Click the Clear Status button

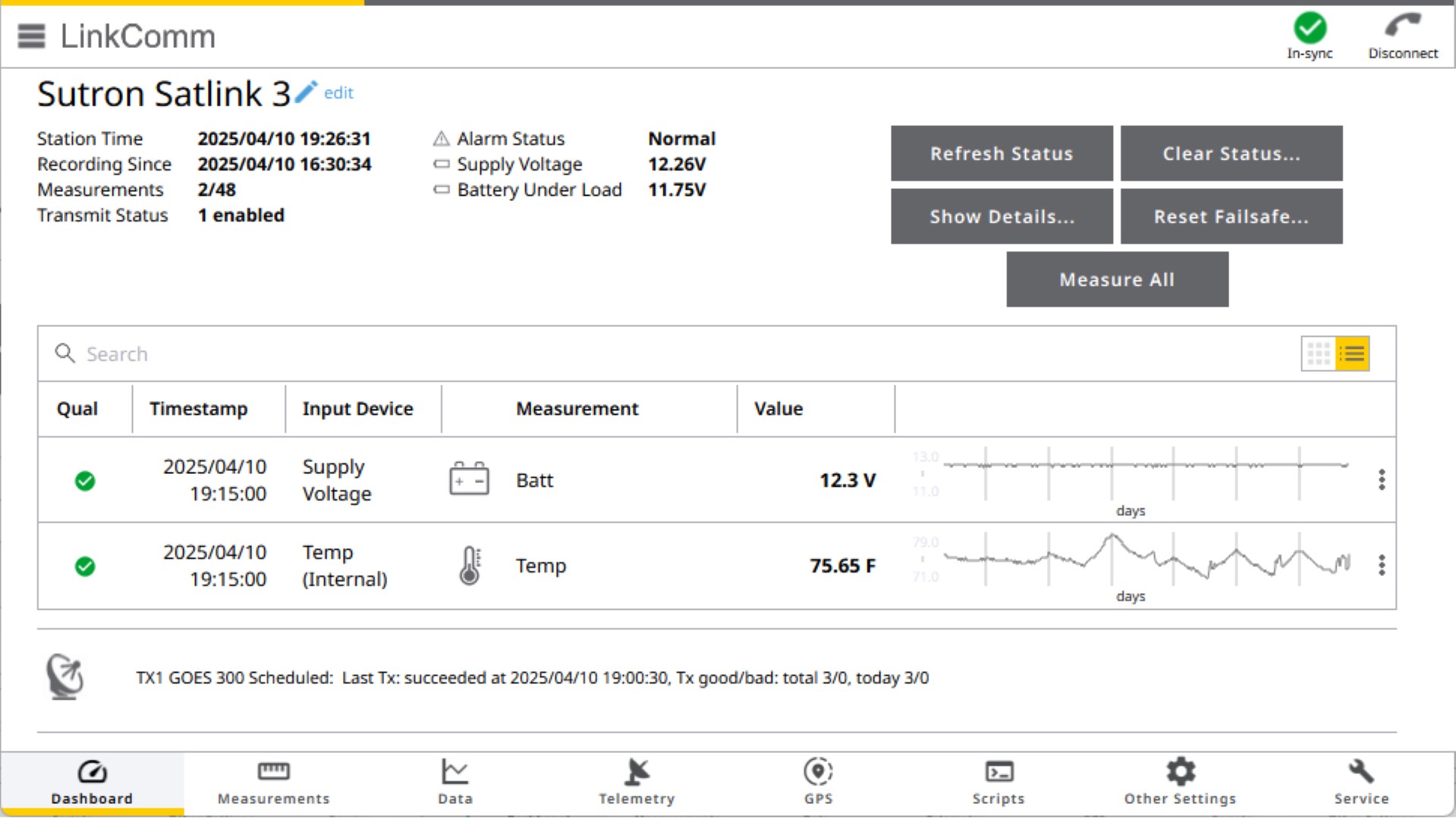click(x=1231, y=153)
